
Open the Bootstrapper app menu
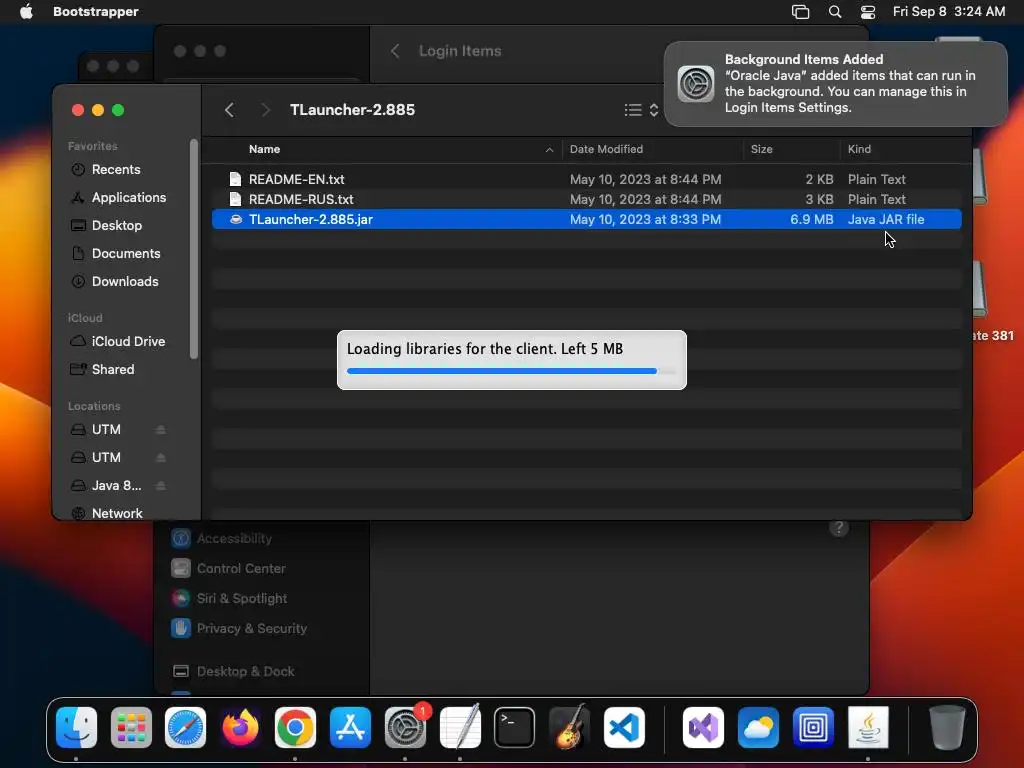96,12
